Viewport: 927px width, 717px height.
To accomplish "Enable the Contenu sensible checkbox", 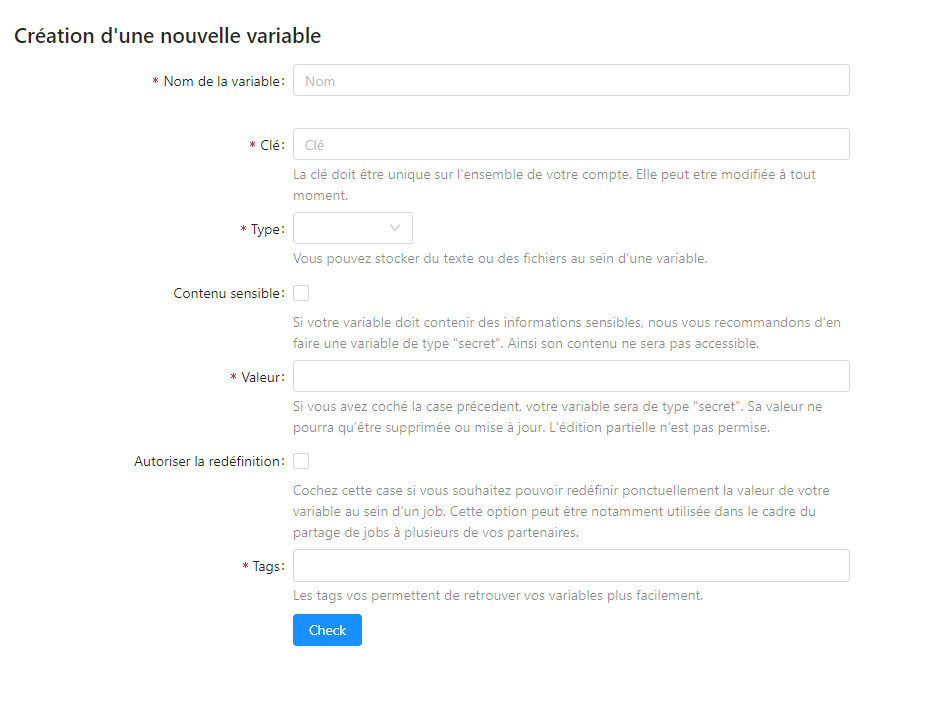I will pyautogui.click(x=301, y=292).
